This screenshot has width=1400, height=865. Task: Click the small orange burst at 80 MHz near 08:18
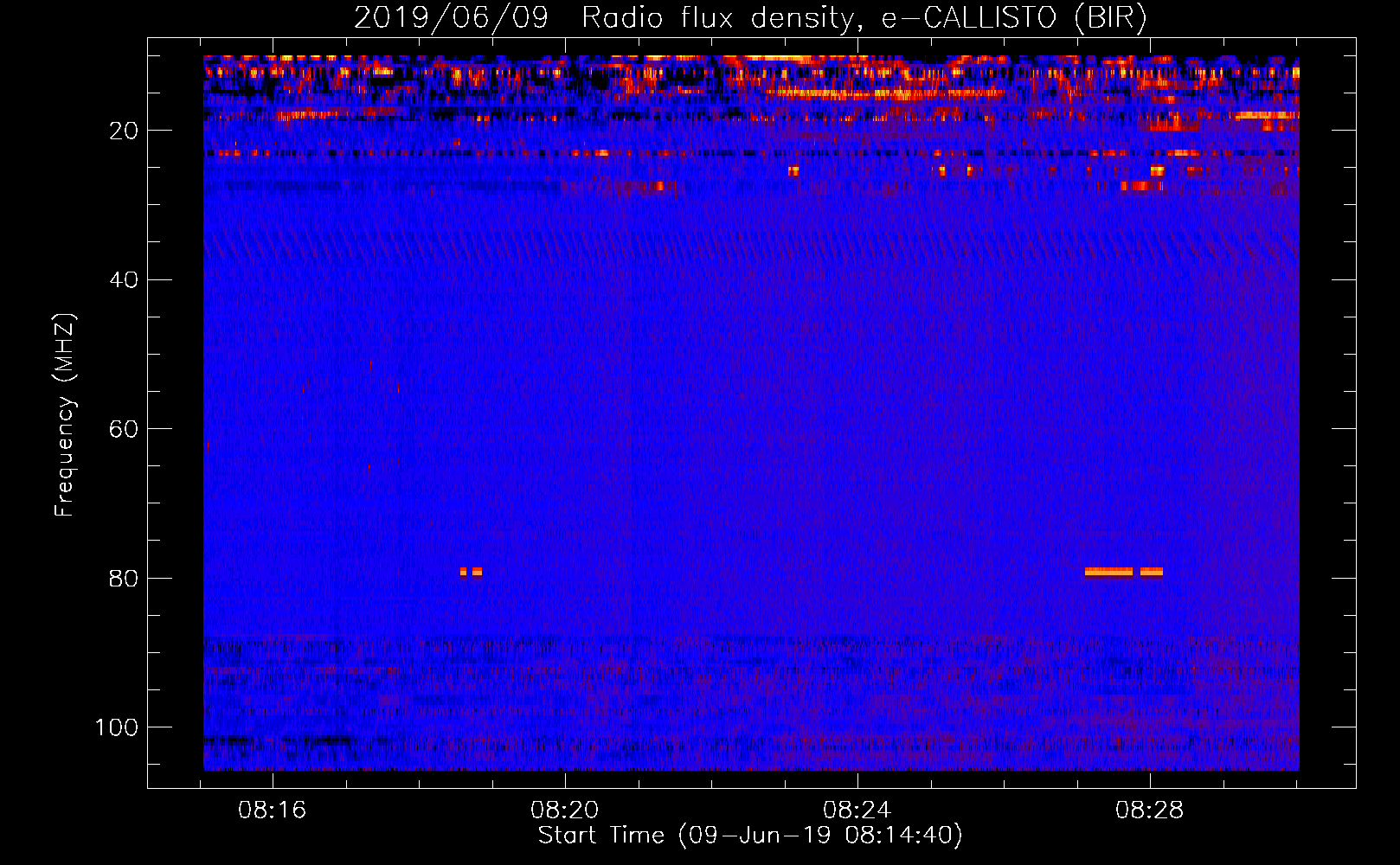click(x=471, y=572)
